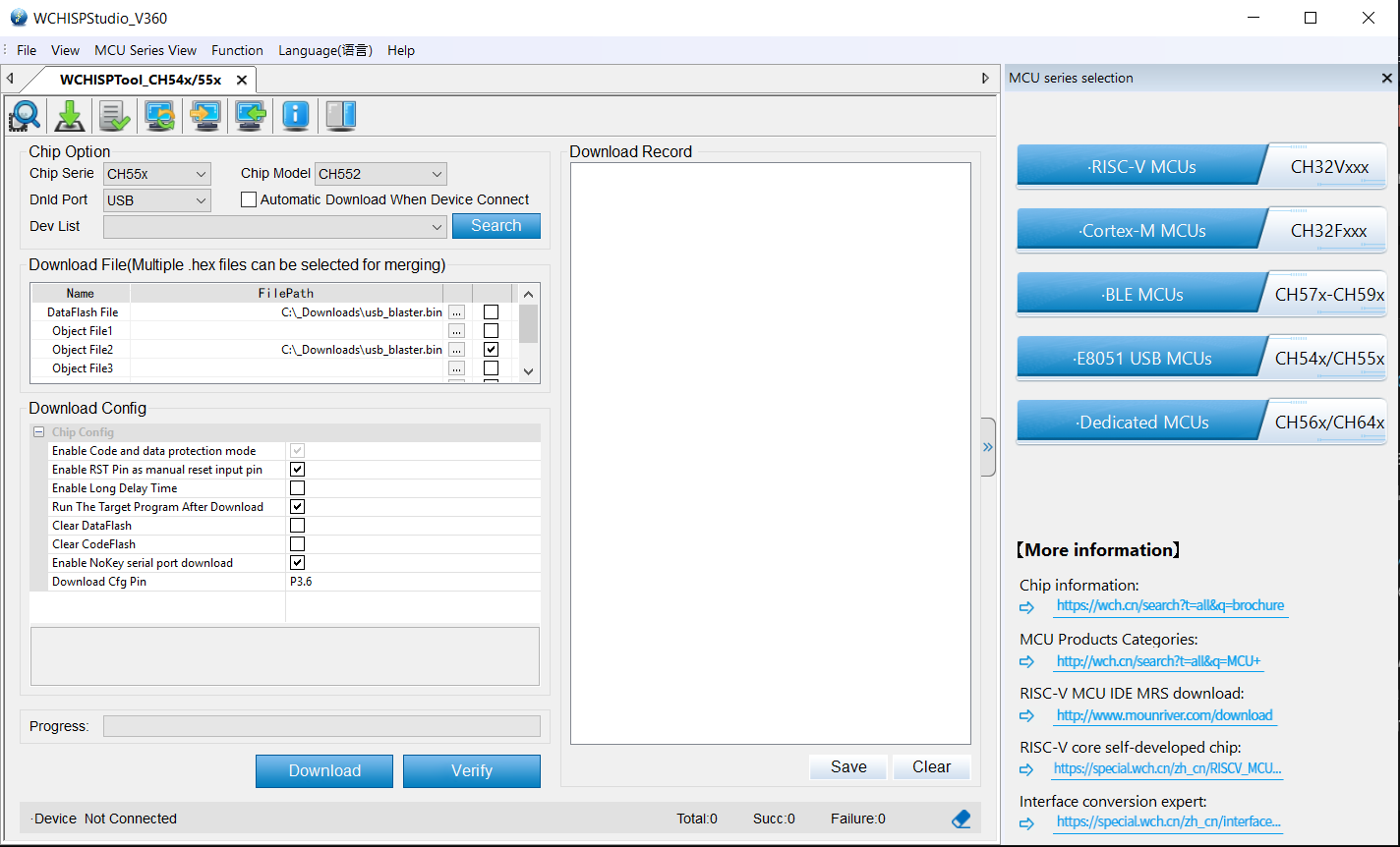Click the Search button

click(496, 226)
